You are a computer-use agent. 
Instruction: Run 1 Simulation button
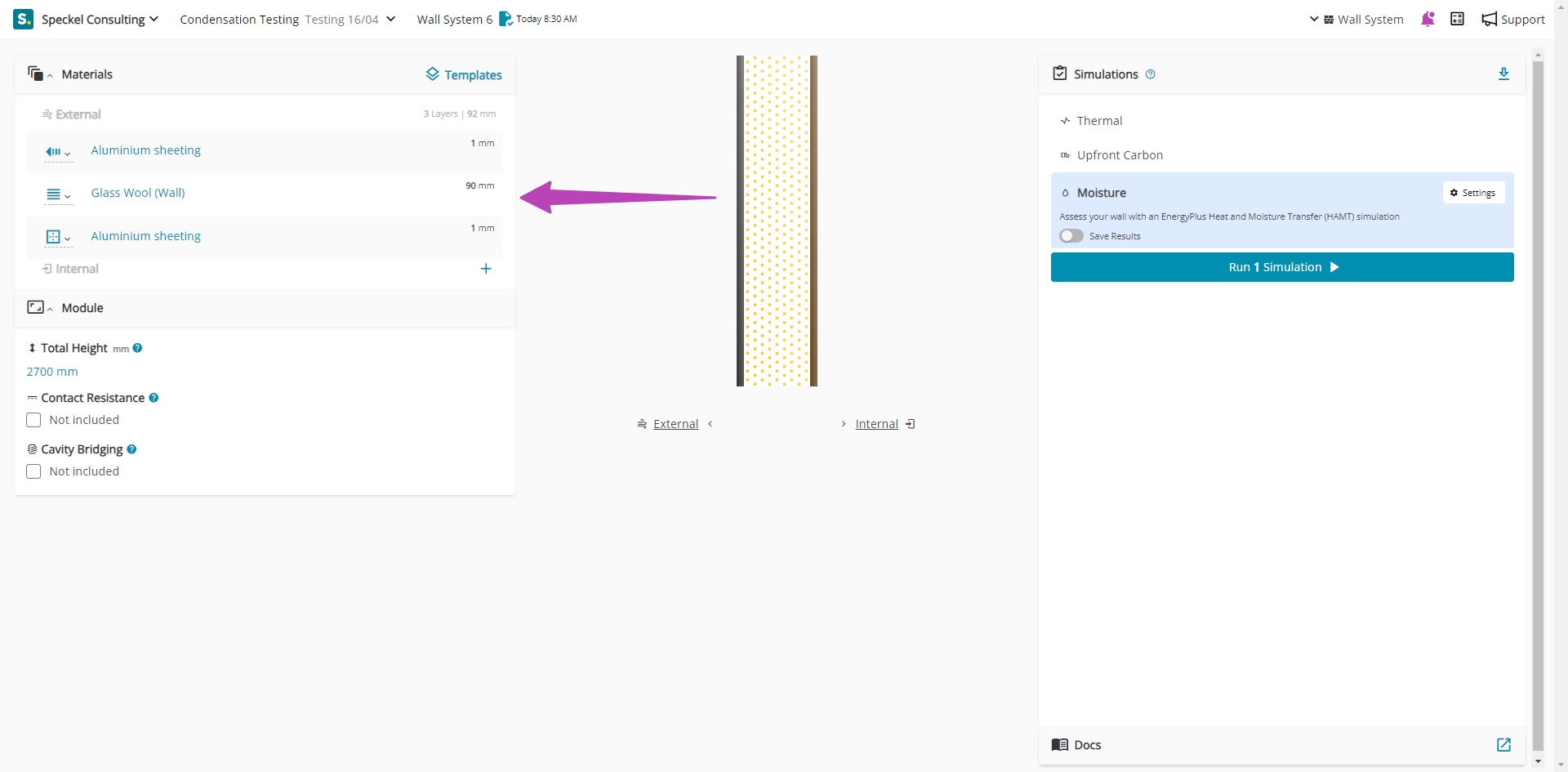1281,267
